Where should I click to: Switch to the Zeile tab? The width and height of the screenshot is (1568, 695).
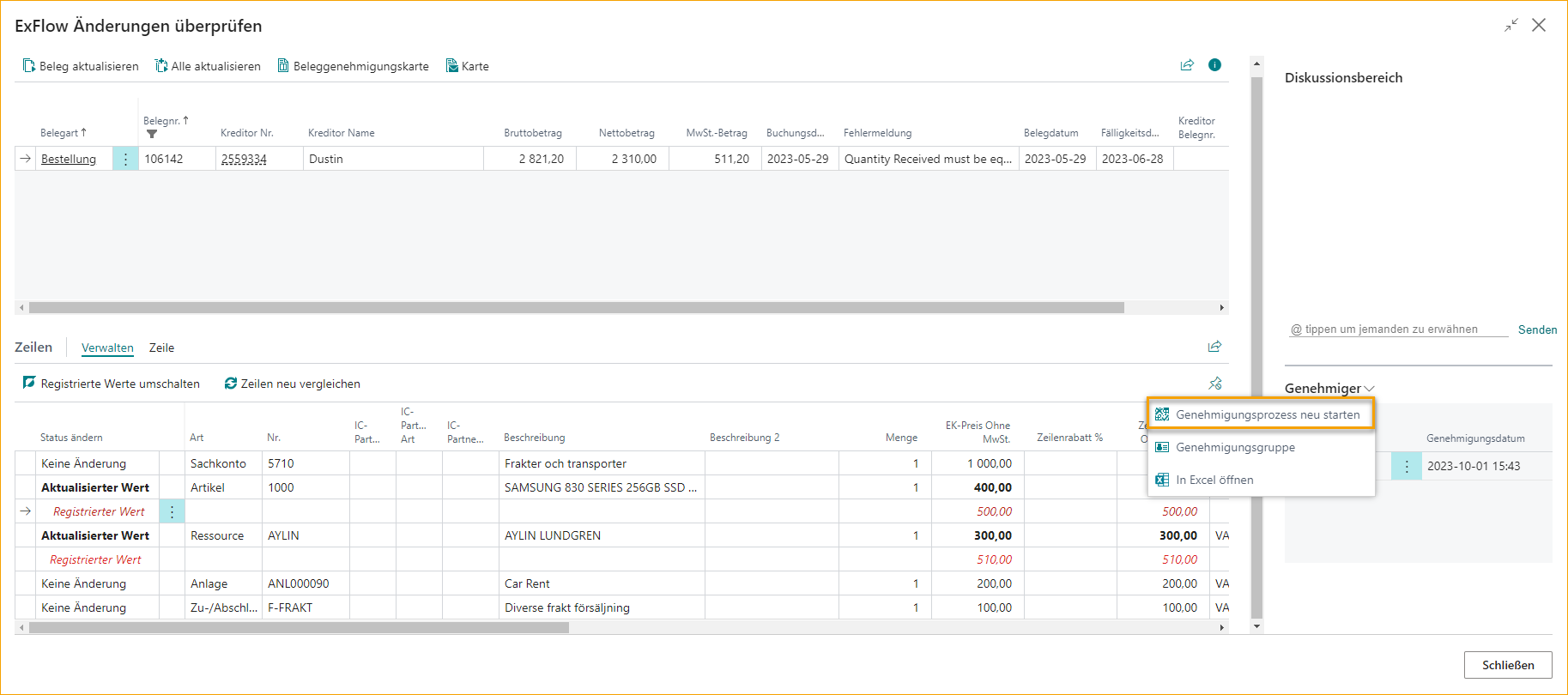(x=161, y=347)
